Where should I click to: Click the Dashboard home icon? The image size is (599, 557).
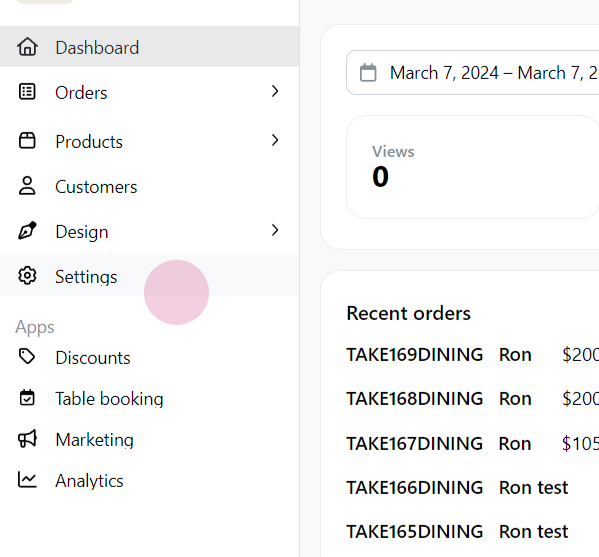click(x=27, y=47)
